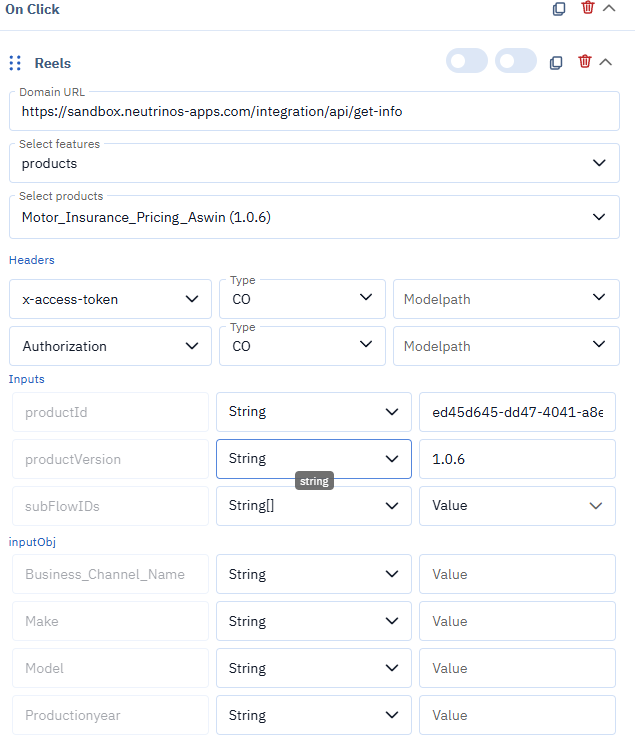Image resolution: width=635 pixels, height=735 pixels.
Task: Click the productVersion value field showing 1.0.6
Action: coord(516,459)
